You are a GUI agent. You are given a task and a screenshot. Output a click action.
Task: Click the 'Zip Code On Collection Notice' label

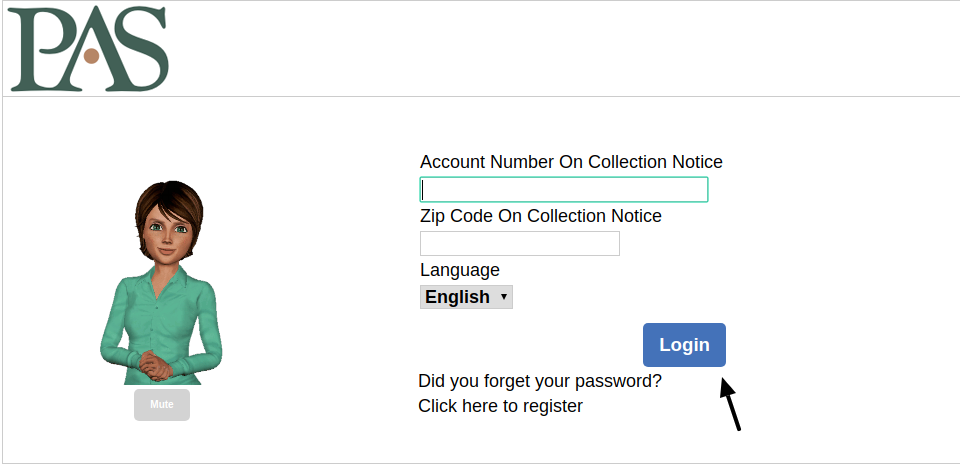point(541,216)
